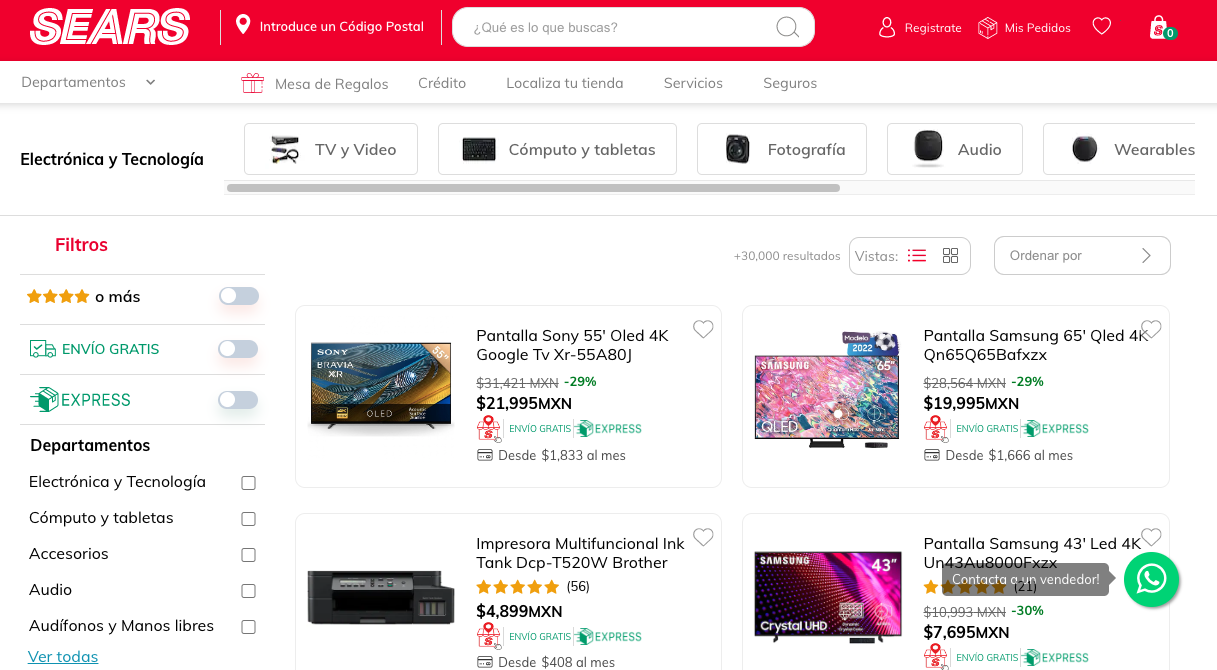The width and height of the screenshot is (1217, 670).
Task: Favorite the Samsung 65' Qled heart
Action: pos(1152,329)
